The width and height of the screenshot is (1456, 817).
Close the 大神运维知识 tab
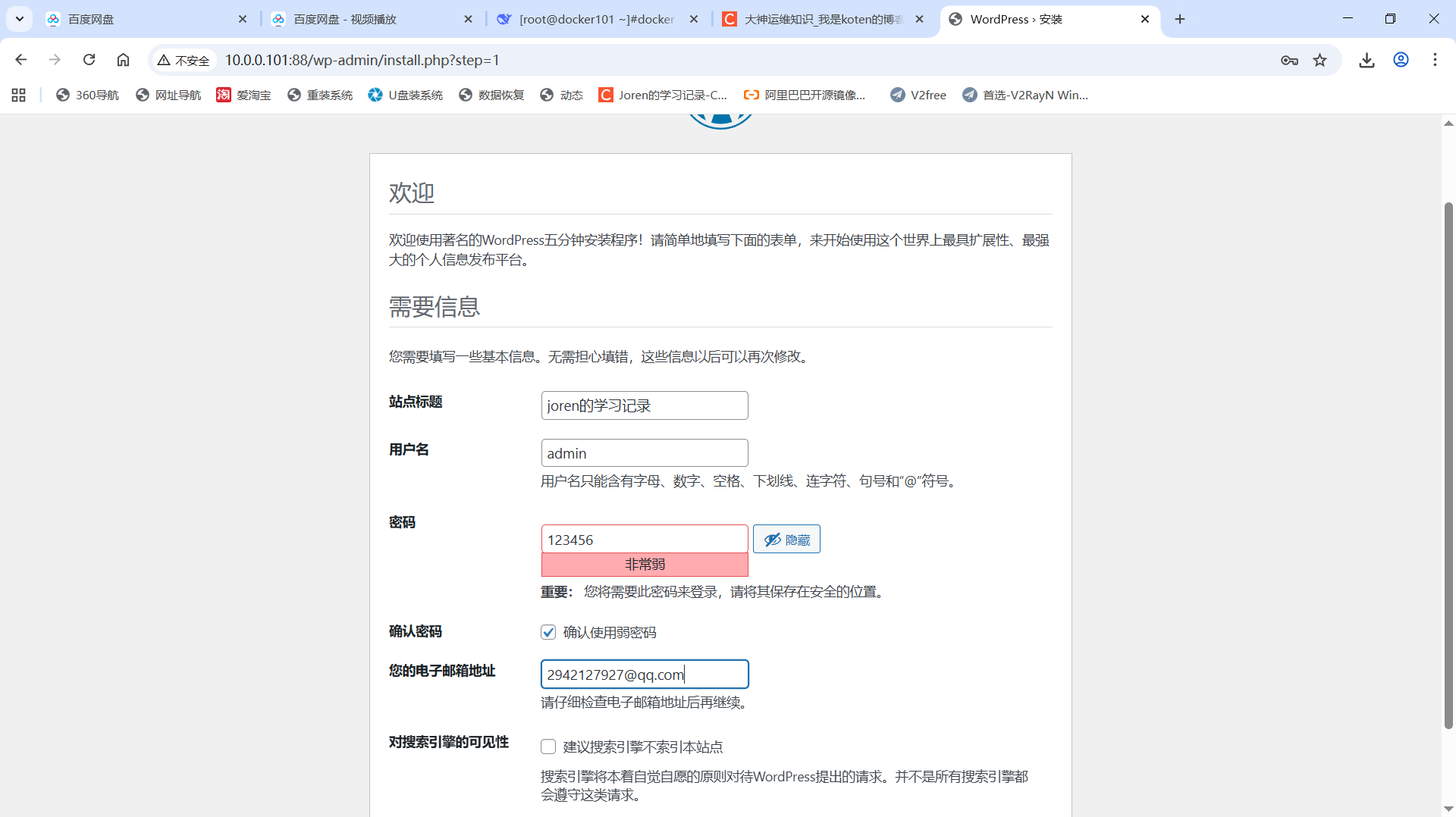[919, 19]
